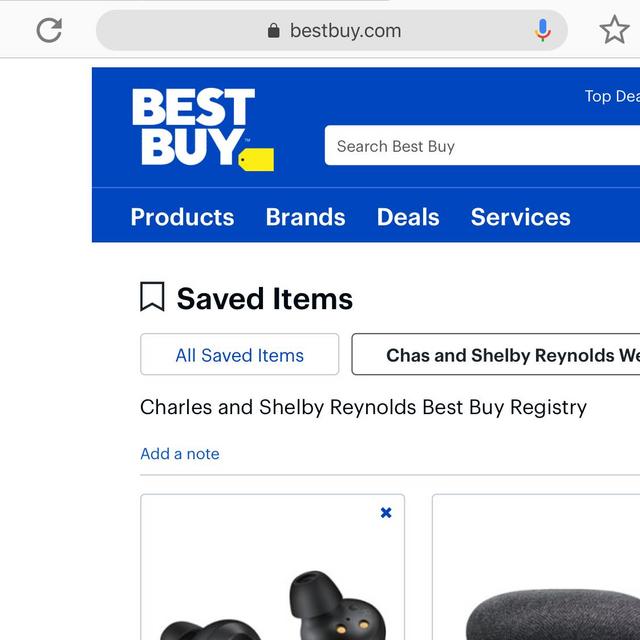
Task: Click the Search Best Buy input field
Action: click(480, 146)
